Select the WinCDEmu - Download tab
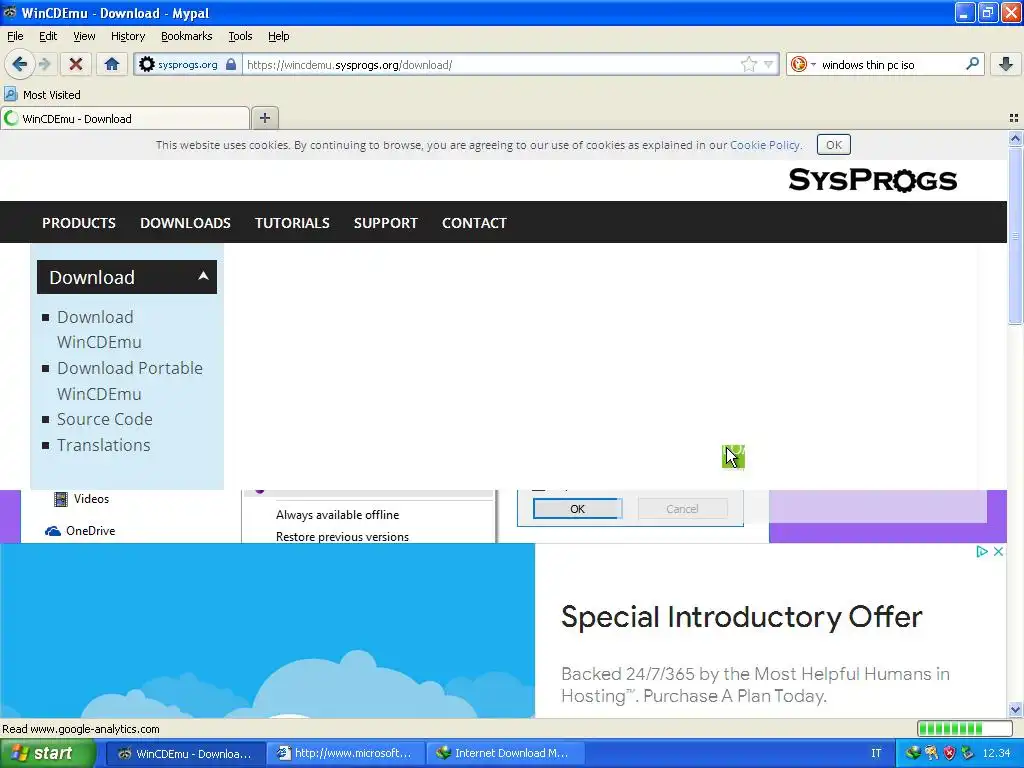 (x=125, y=118)
